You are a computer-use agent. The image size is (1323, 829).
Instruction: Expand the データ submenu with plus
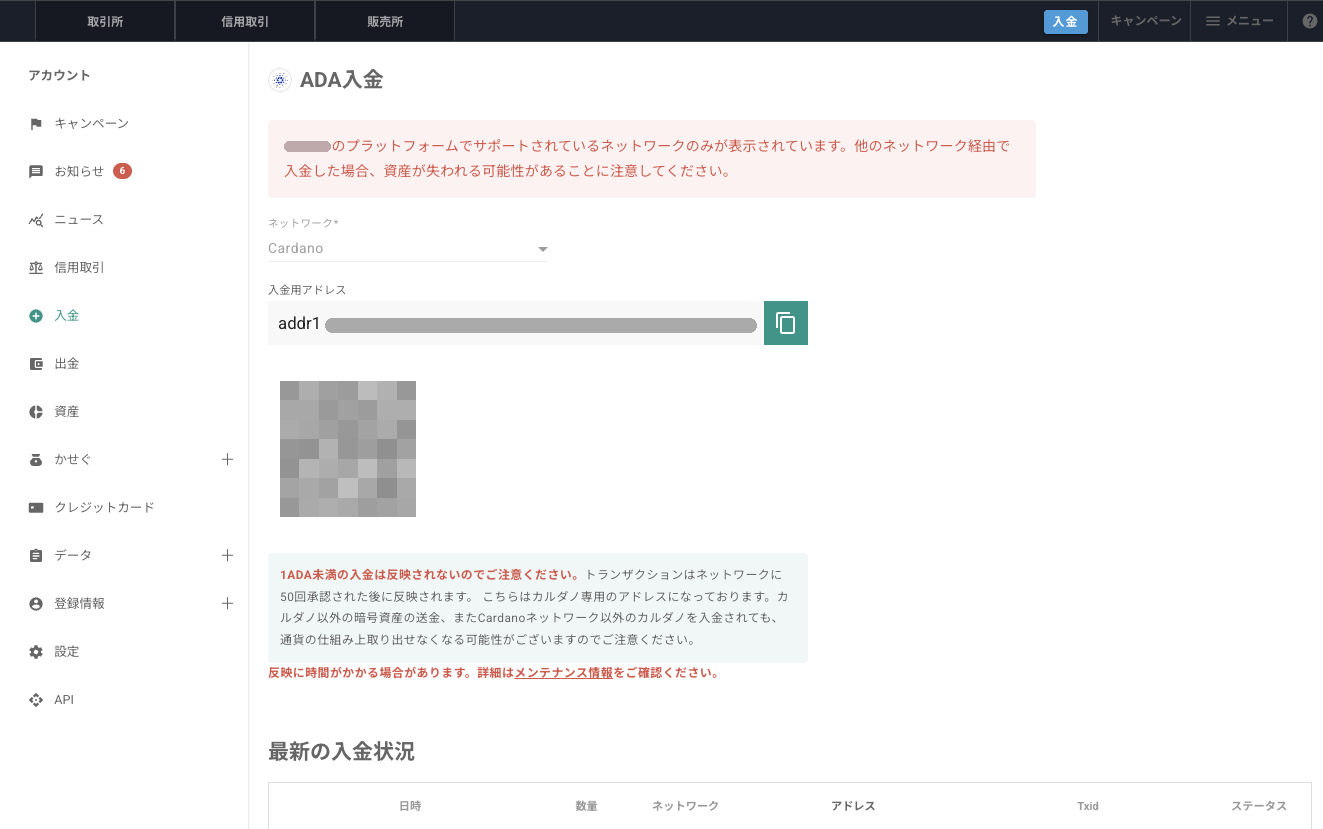[227, 556]
